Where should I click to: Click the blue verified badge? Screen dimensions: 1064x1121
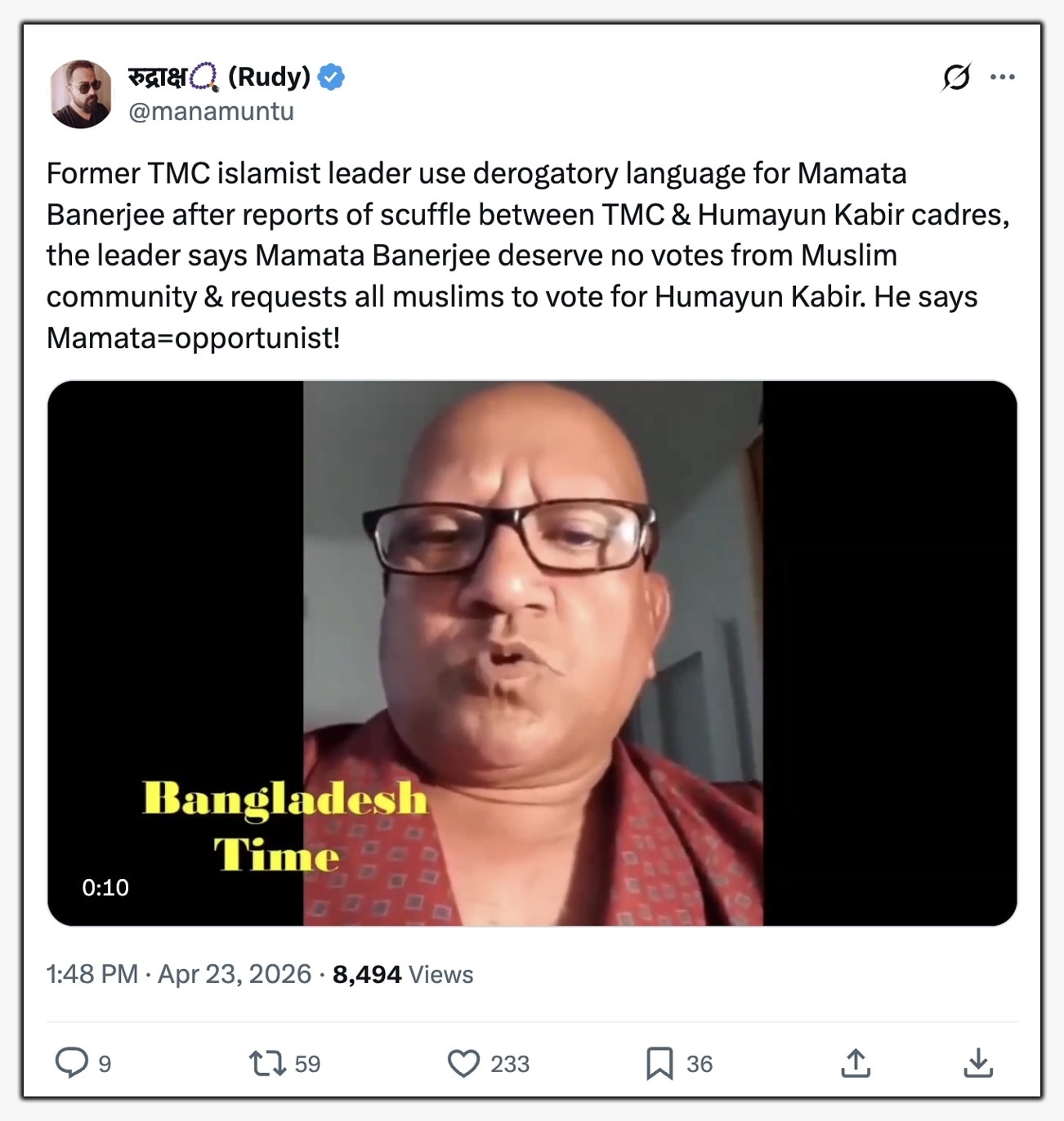tap(331, 77)
